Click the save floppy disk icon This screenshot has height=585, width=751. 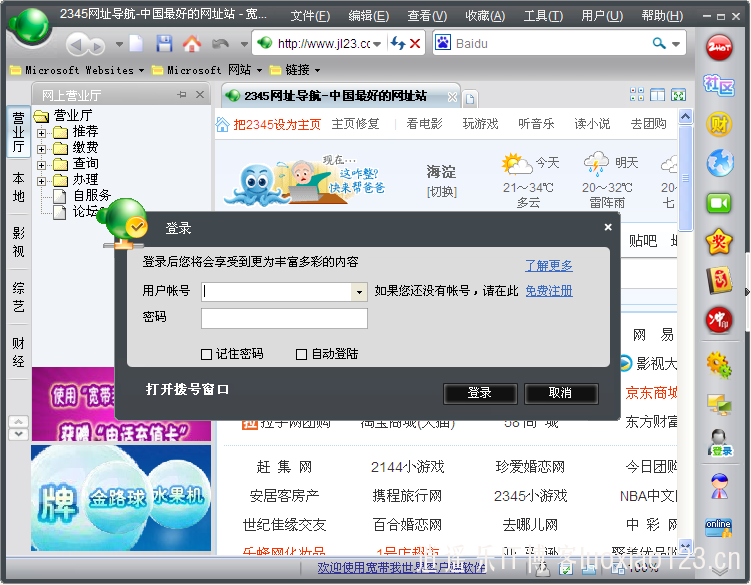pos(164,44)
